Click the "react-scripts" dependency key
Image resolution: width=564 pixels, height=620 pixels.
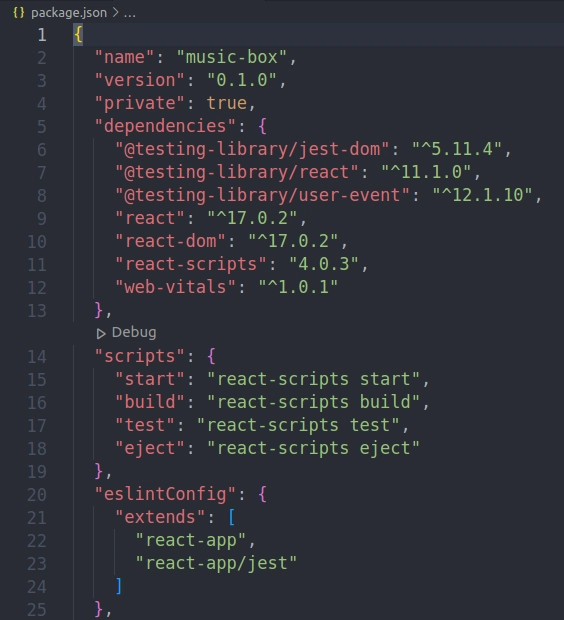click(x=191, y=265)
